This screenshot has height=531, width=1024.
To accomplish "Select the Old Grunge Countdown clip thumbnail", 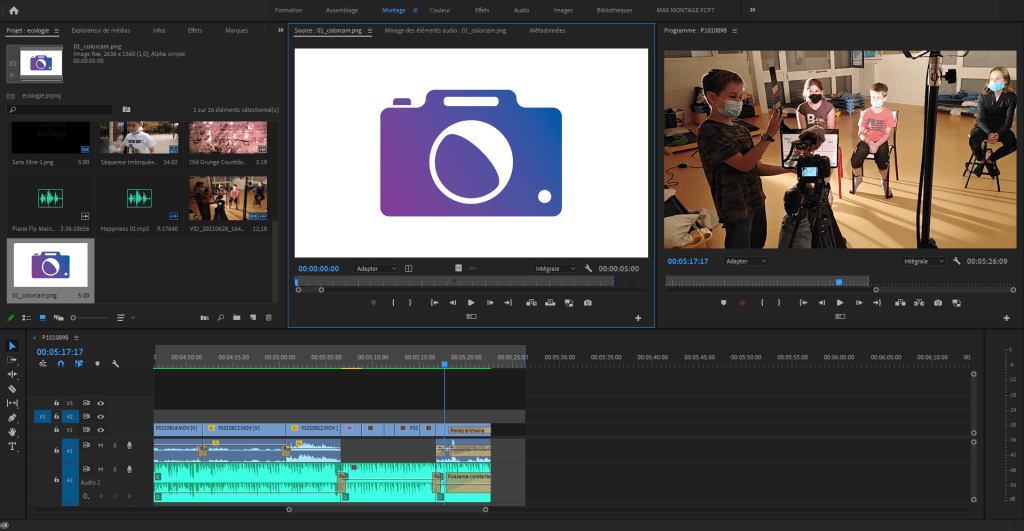I will (228, 138).
